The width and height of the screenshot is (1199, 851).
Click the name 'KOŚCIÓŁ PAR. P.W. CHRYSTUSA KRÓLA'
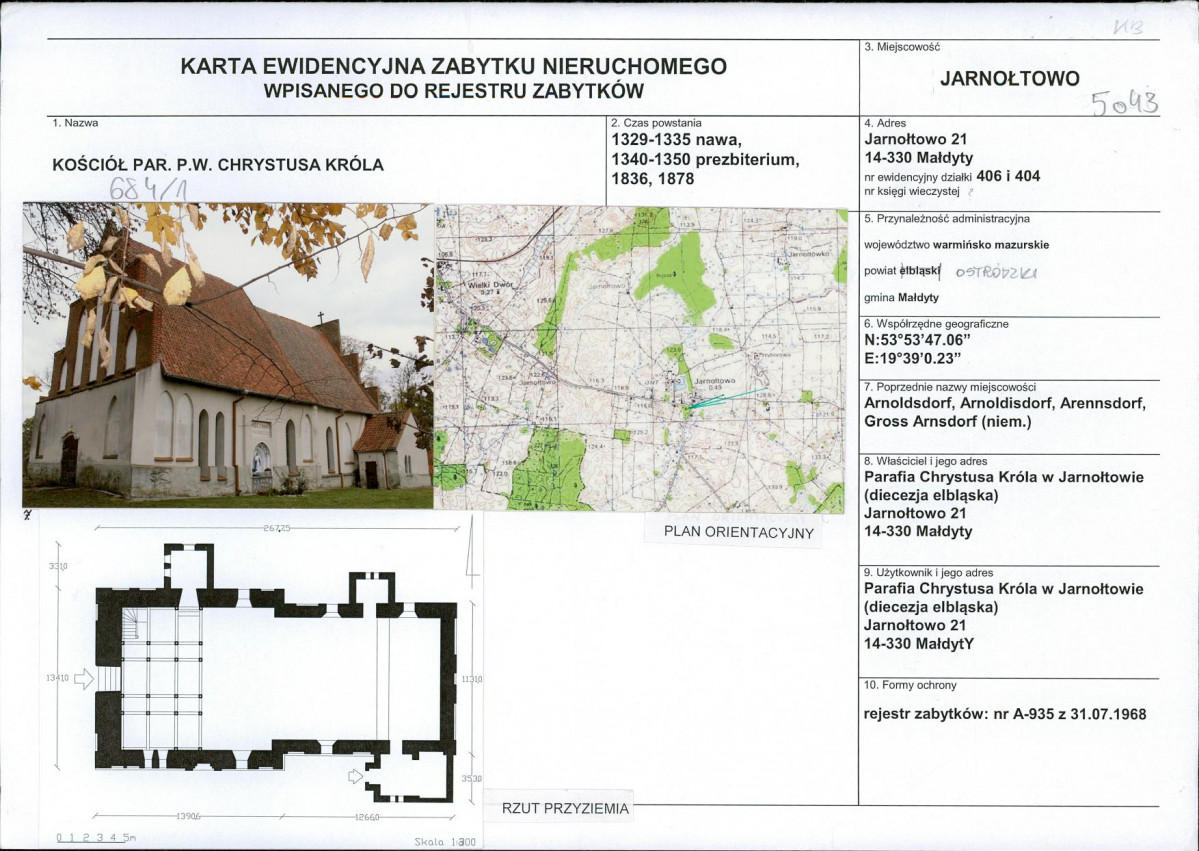point(218,165)
